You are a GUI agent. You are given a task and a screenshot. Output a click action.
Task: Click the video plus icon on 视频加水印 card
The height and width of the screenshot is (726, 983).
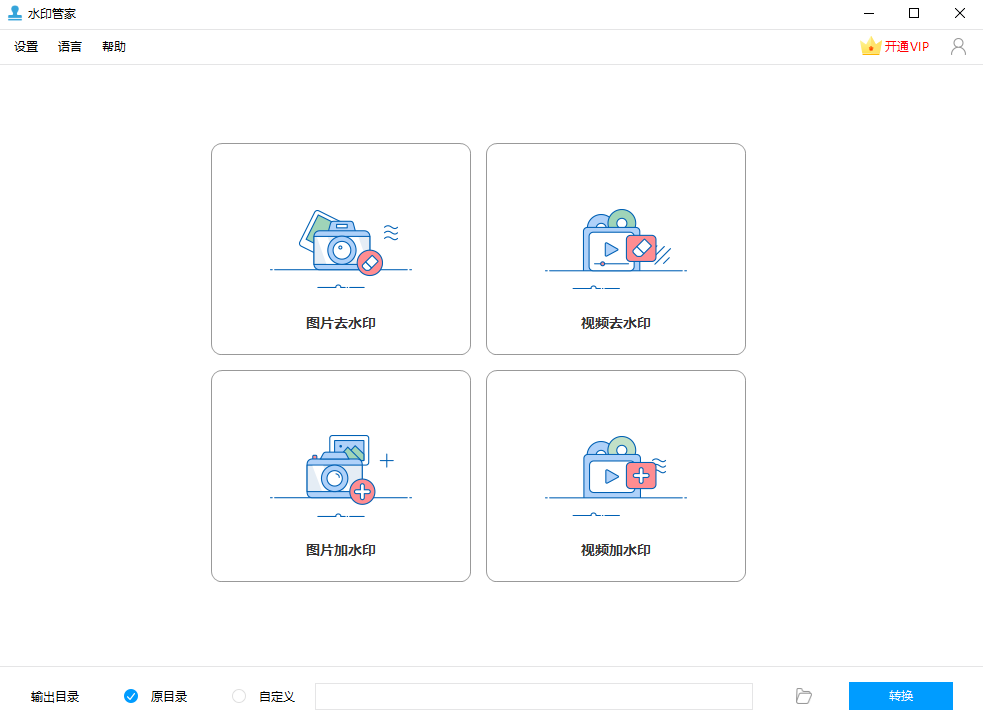click(615, 473)
